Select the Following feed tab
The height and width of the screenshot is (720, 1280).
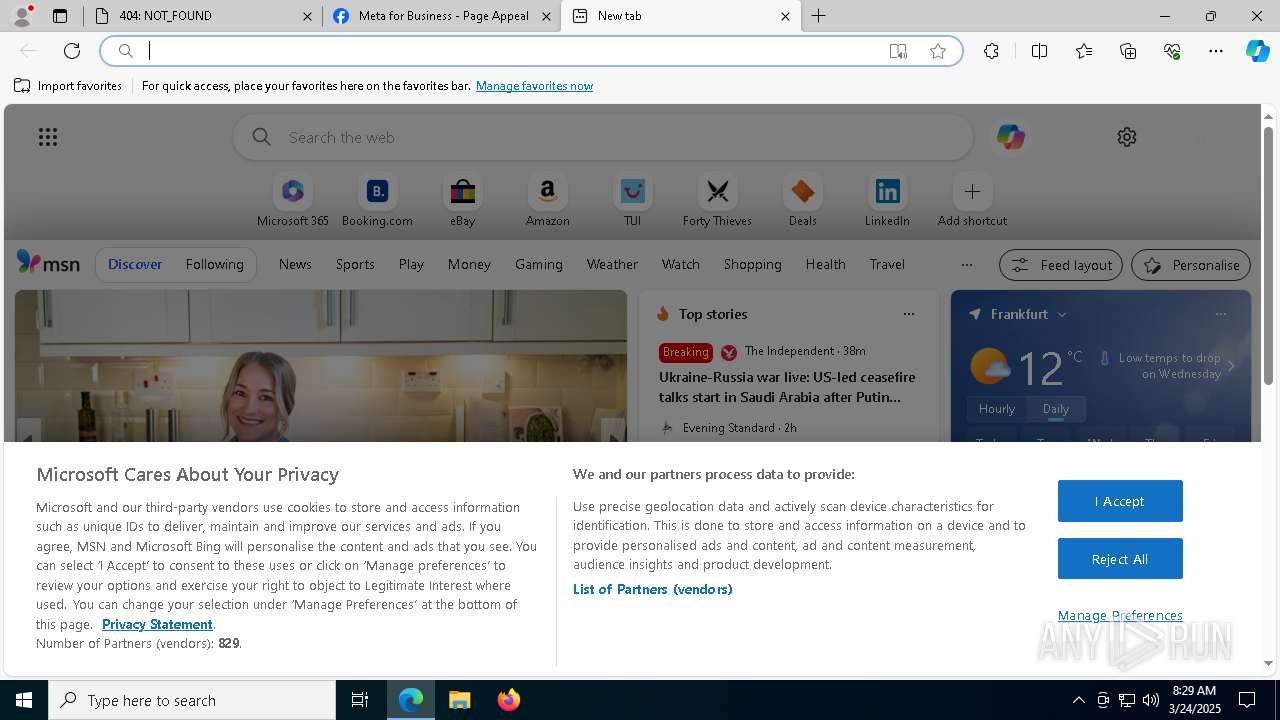214,264
